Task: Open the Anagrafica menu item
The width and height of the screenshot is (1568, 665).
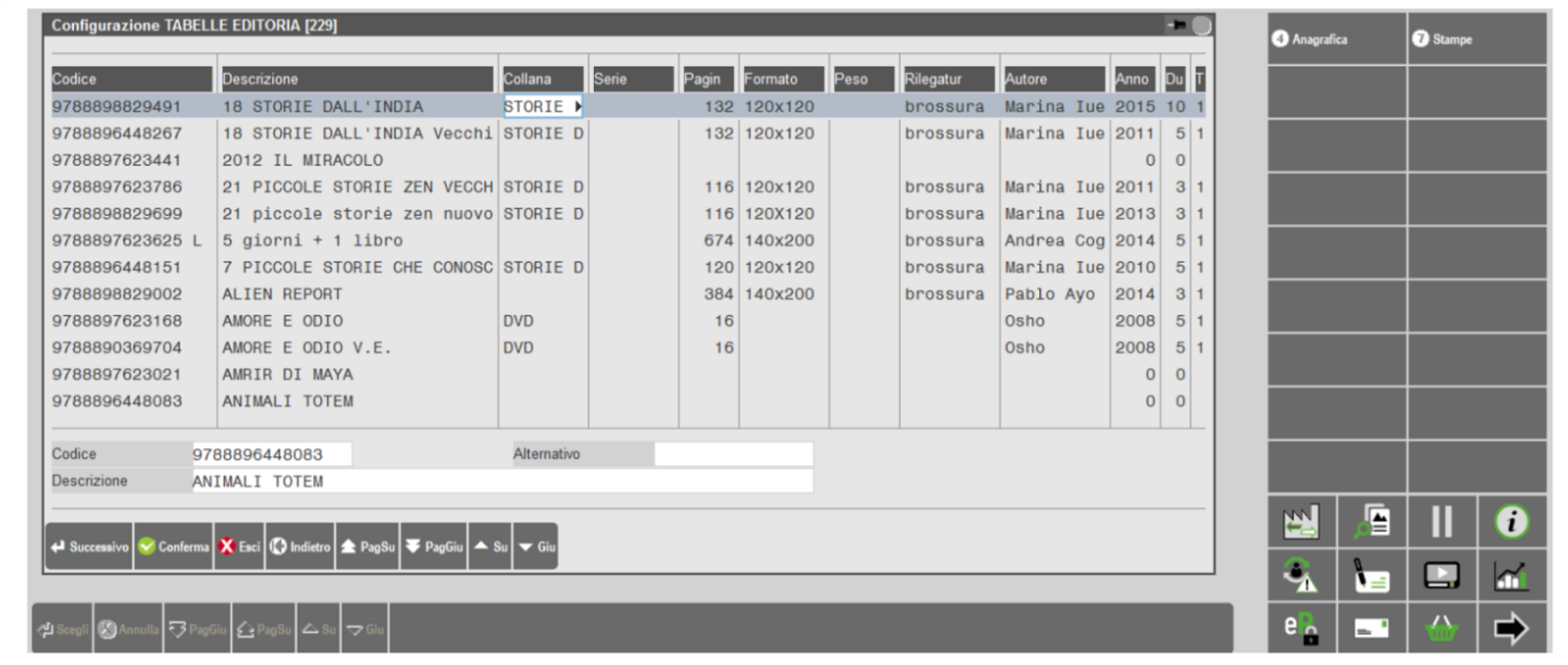Action: click(1310, 39)
